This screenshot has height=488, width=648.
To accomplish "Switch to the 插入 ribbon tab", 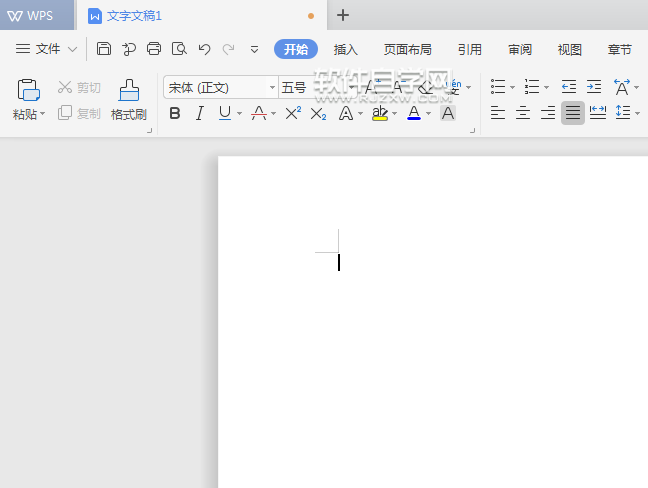I will (345, 49).
